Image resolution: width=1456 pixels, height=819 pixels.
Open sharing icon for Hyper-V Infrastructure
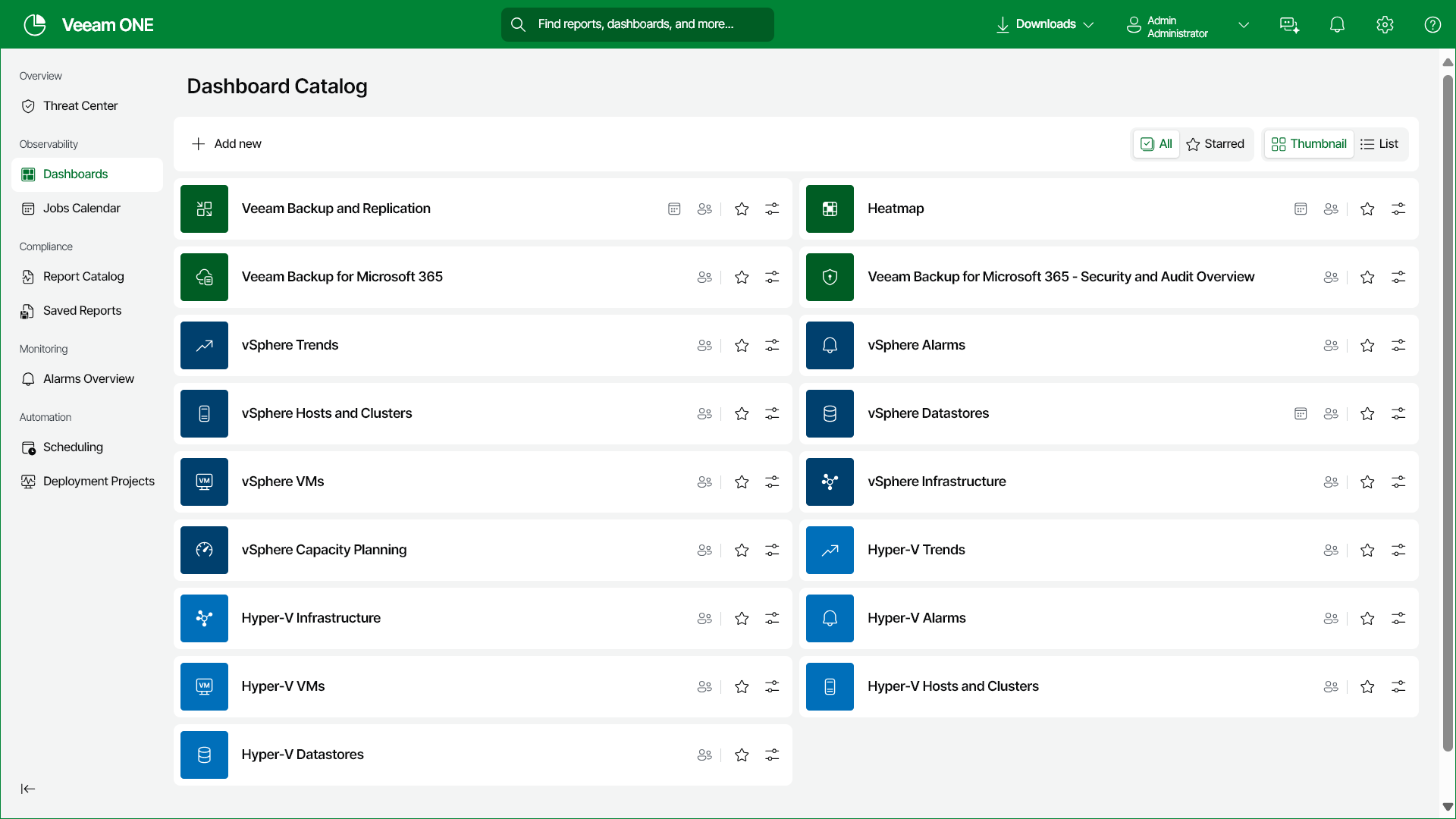704,618
